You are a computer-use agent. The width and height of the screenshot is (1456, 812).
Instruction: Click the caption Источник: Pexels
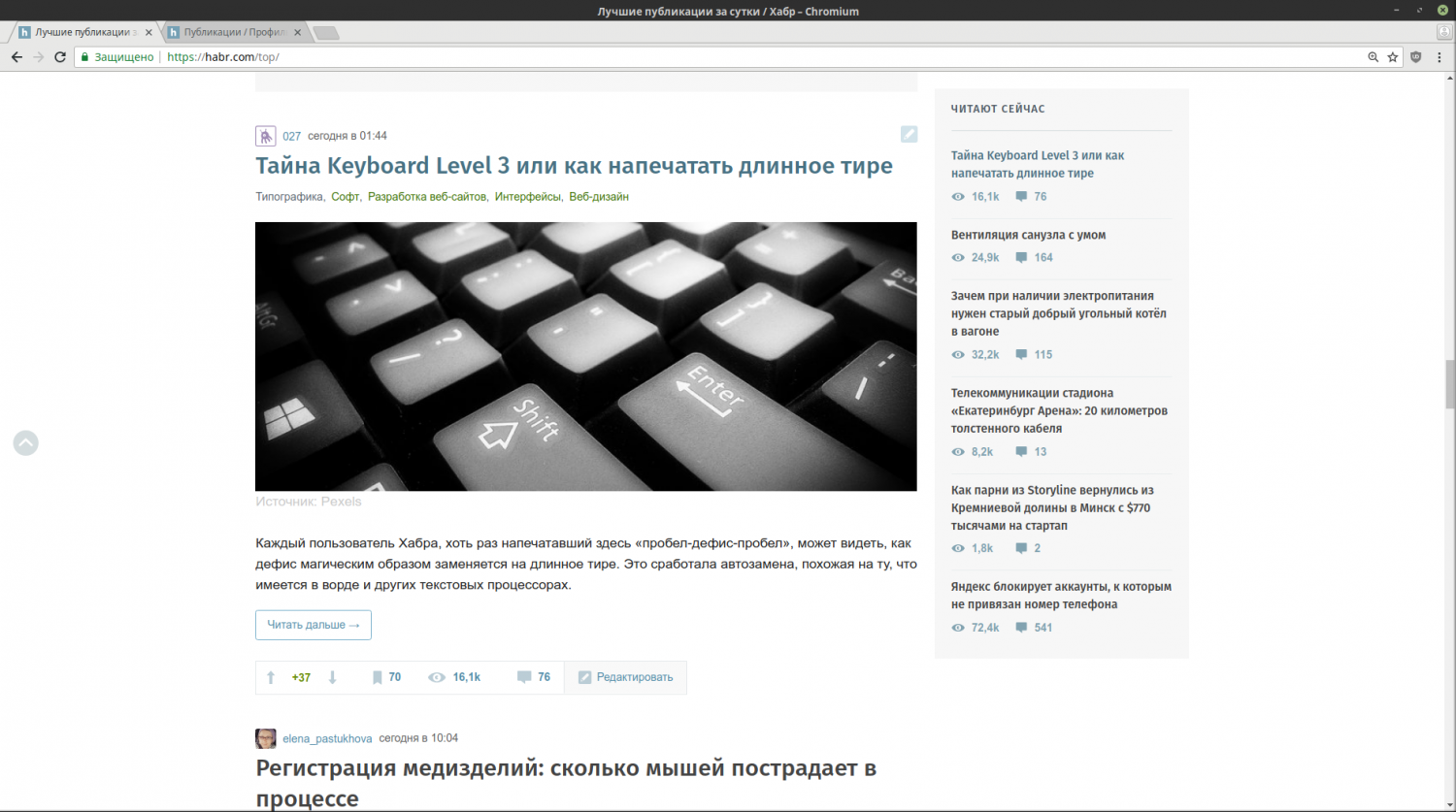pyautogui.click(x=309, y=502)
